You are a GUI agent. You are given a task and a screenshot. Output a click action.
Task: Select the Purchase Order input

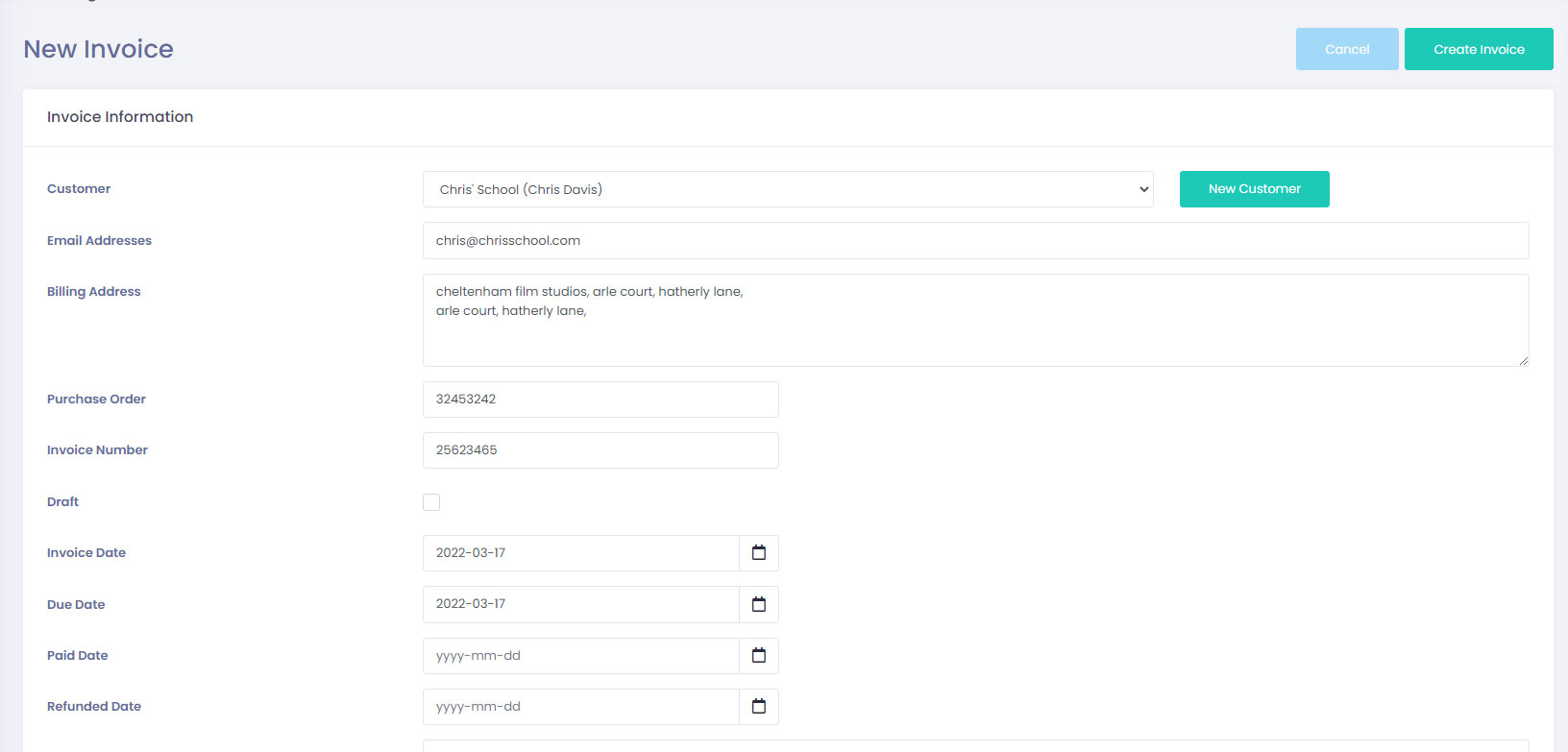pos(600,400)
